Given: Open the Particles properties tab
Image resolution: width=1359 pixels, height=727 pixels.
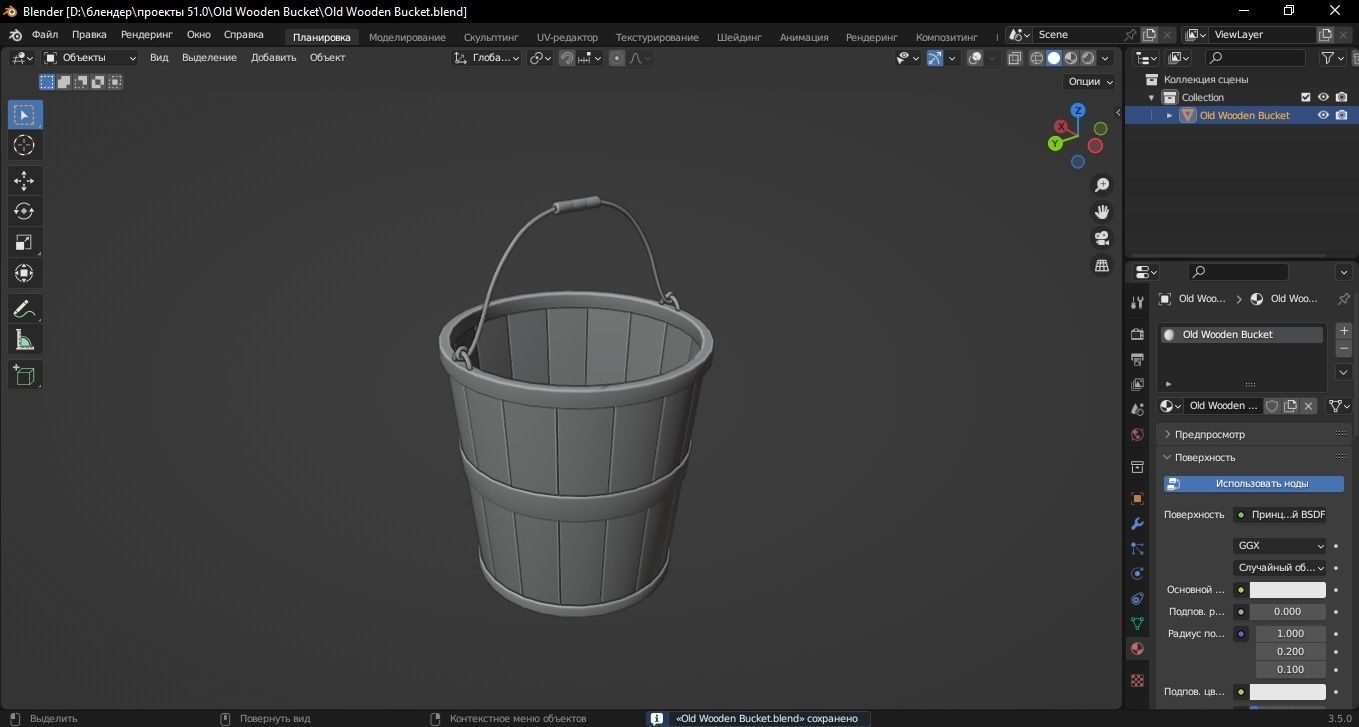Looking at the screenshot, I should coord(1137,548).
